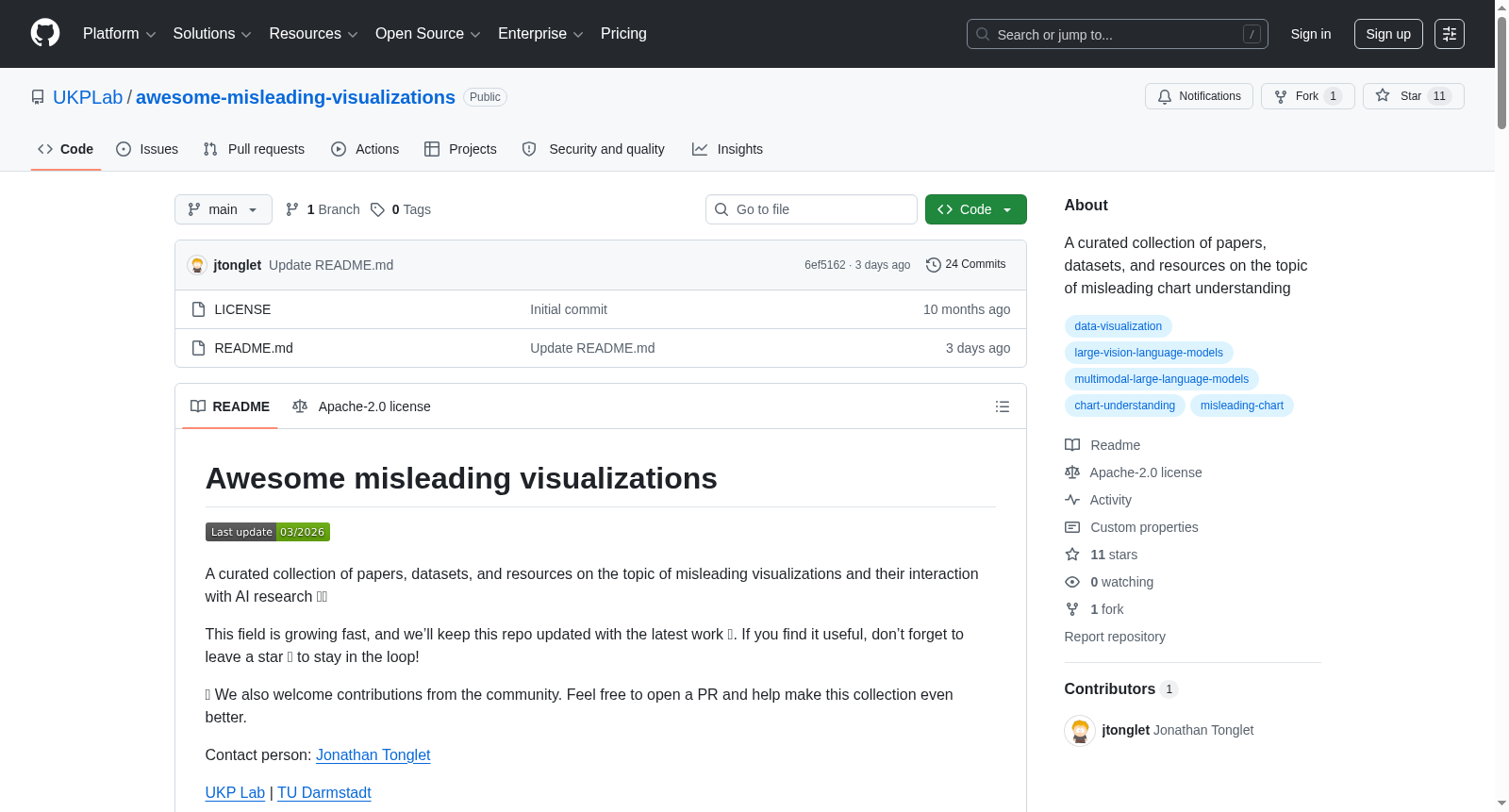Open the latest commit message Update README.md
This screenshot has height=812, width=1509.
click(x=331, y=265)
